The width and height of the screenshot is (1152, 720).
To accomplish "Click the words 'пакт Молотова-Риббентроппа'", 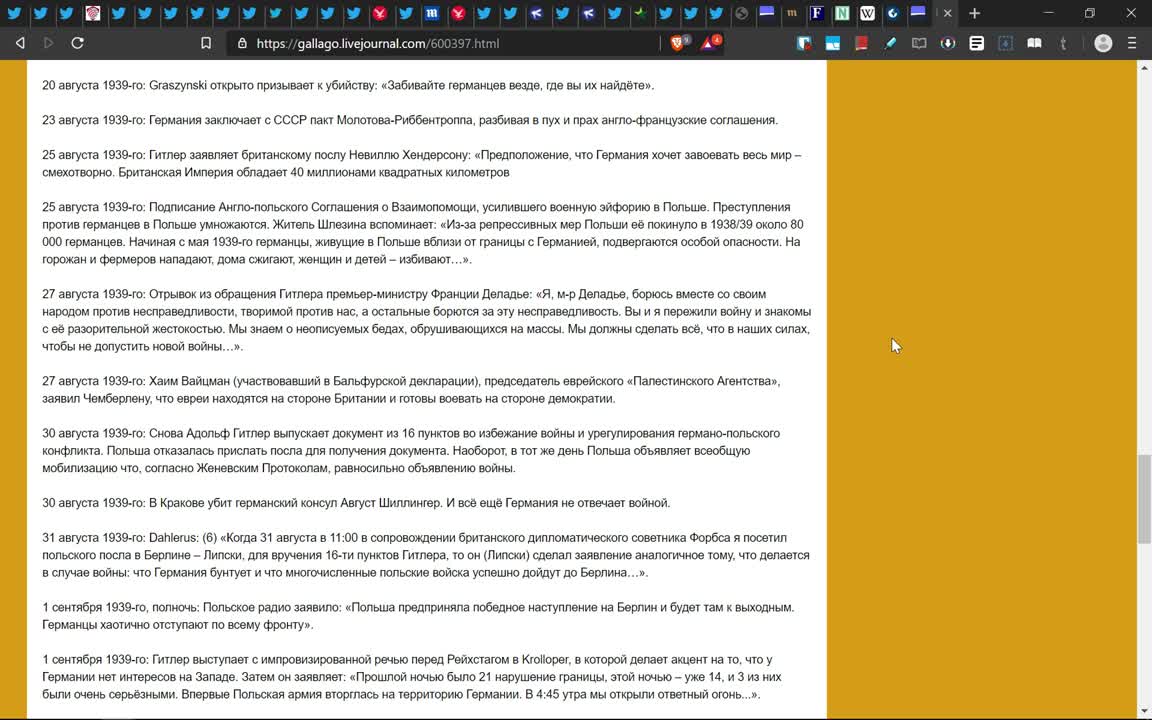I will (389, 120).
